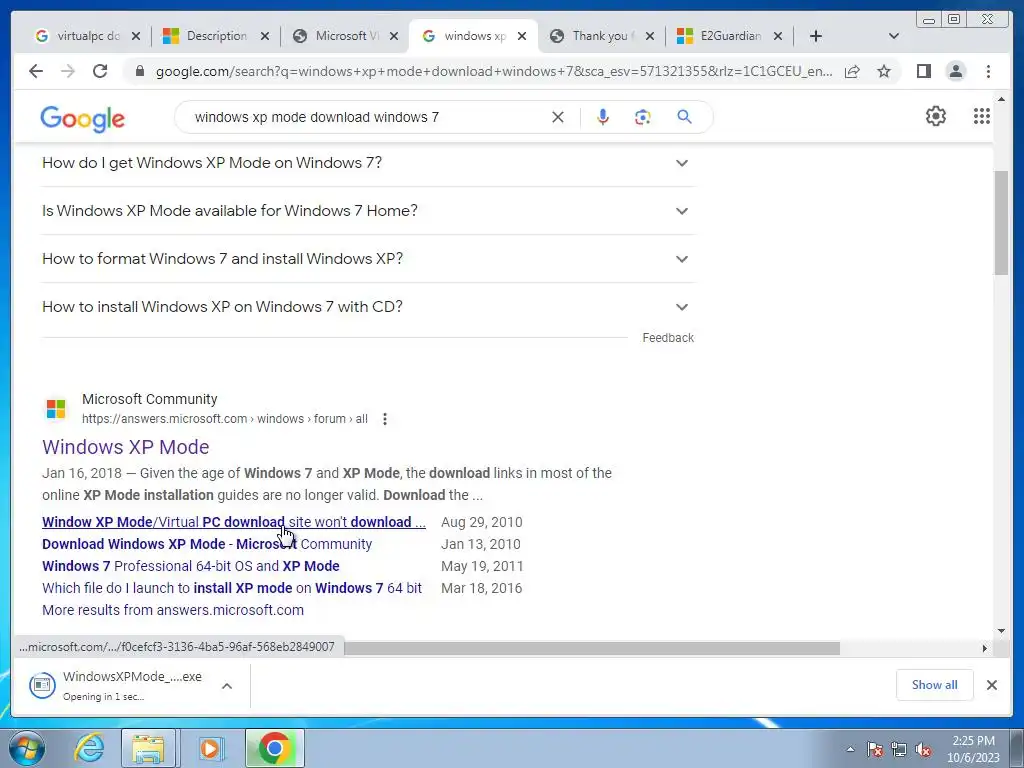This screenshot has height=768, width=1024.
Task: Open 'Window XP Mode/Virtual PC download' link
Action: 234,522
